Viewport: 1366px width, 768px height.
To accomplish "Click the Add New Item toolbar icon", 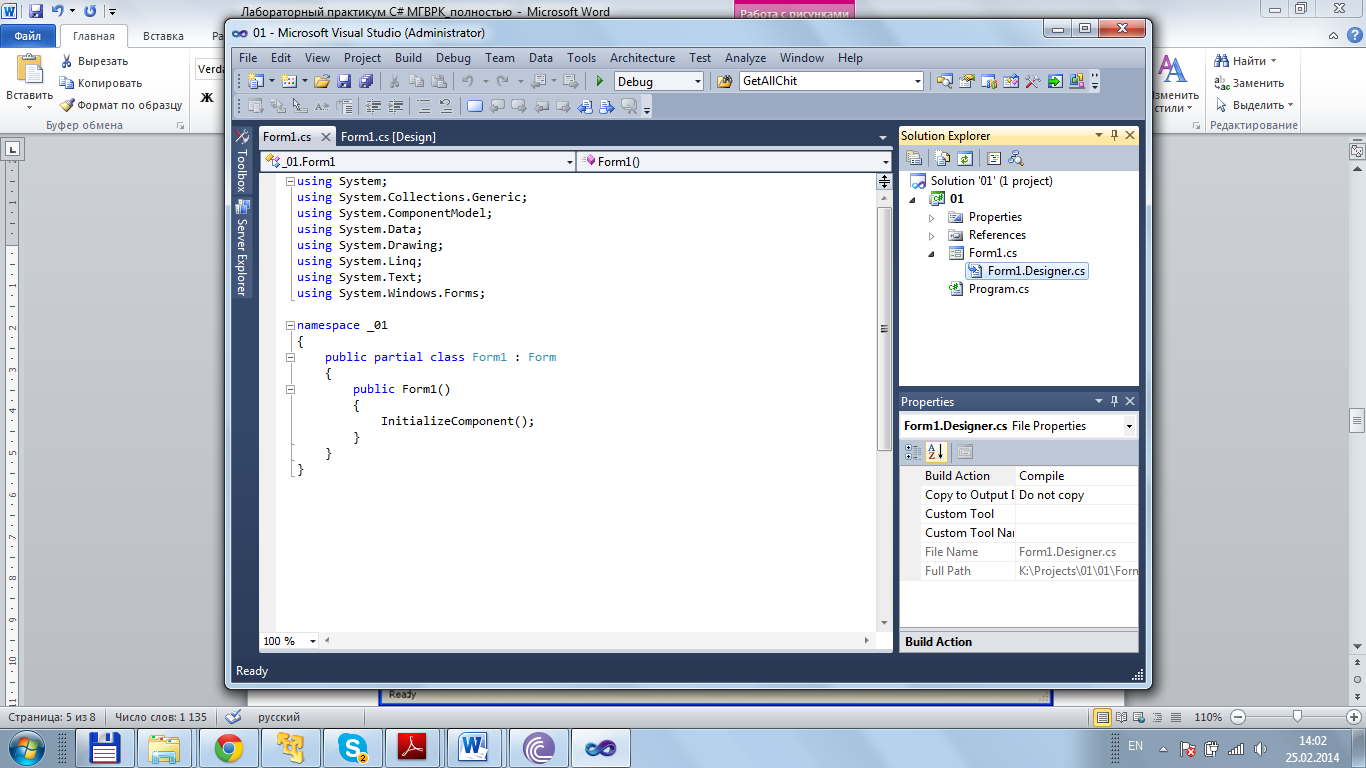I will (x=289, y=81).
